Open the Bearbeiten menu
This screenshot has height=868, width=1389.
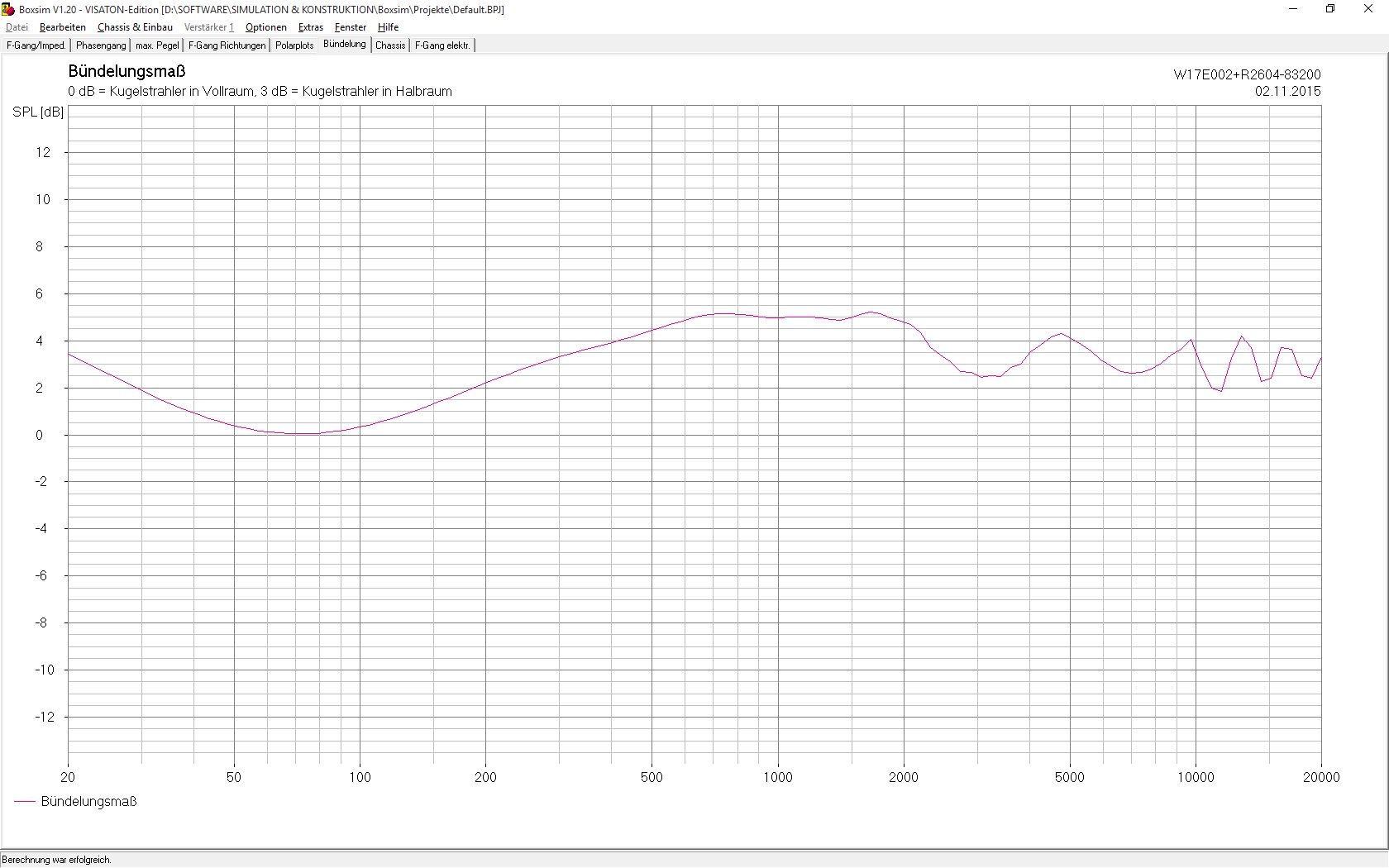62,27
